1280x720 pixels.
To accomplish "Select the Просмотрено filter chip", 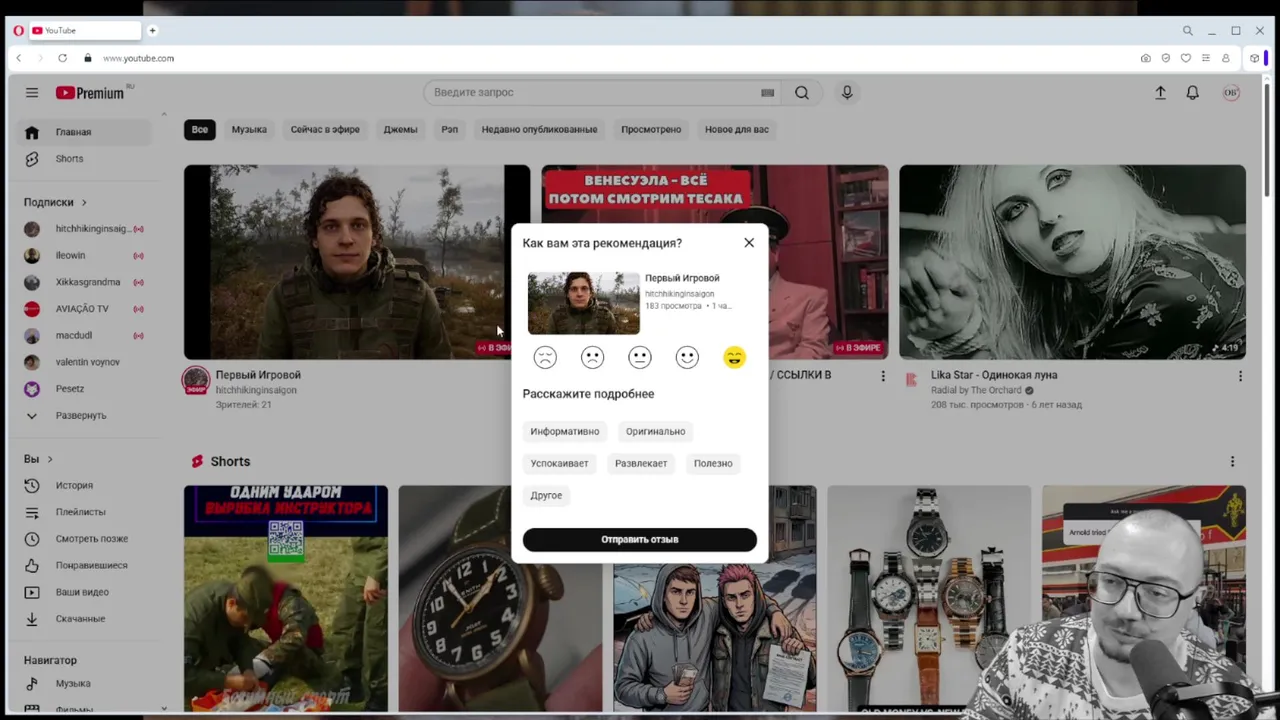I will [651, 129].
